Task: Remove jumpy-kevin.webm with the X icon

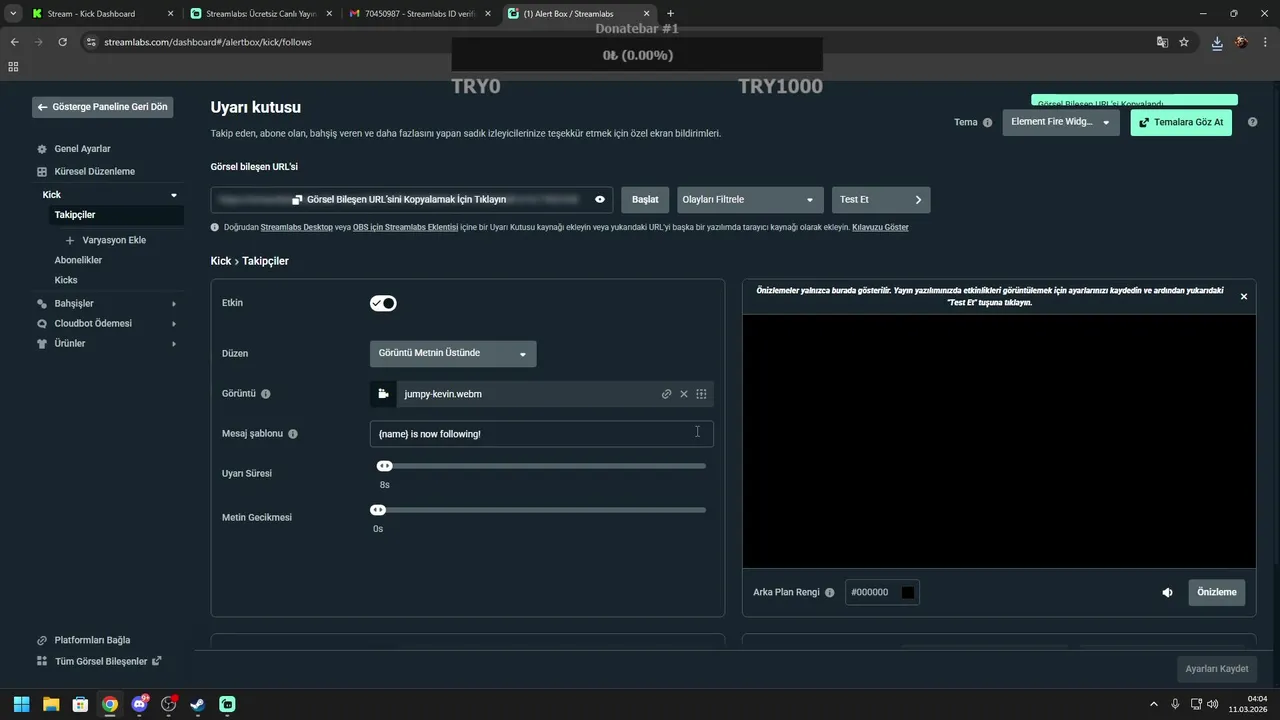Action: (684, 394)
